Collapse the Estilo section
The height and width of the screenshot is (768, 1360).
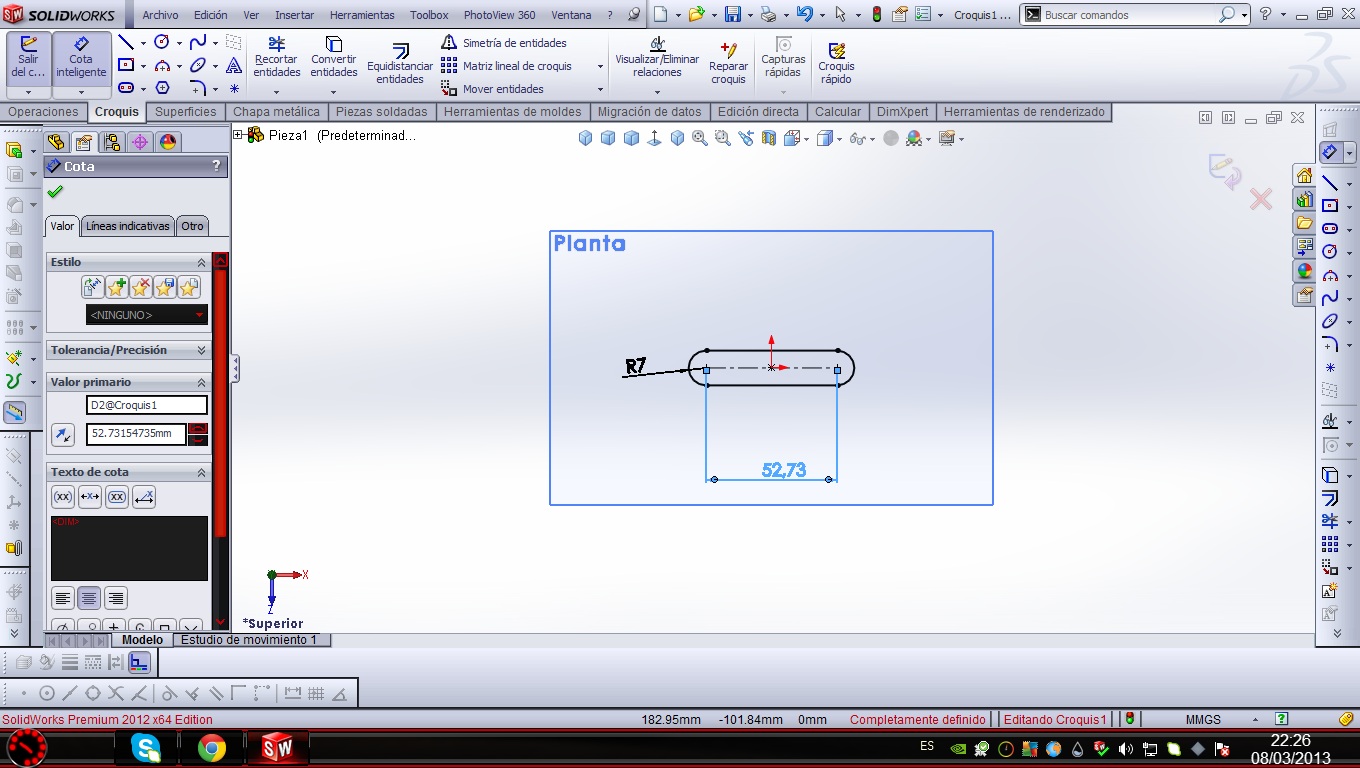[x=201, y=262]
